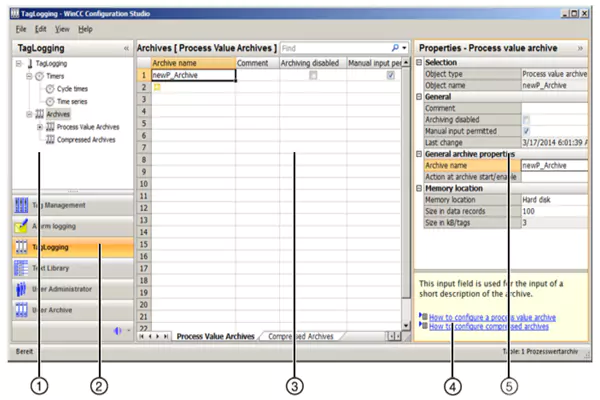Image resolution: width=600 pixels, height=400 pixels.
Task: Click icon beside process value archive help link
Action: pos(423,316)
